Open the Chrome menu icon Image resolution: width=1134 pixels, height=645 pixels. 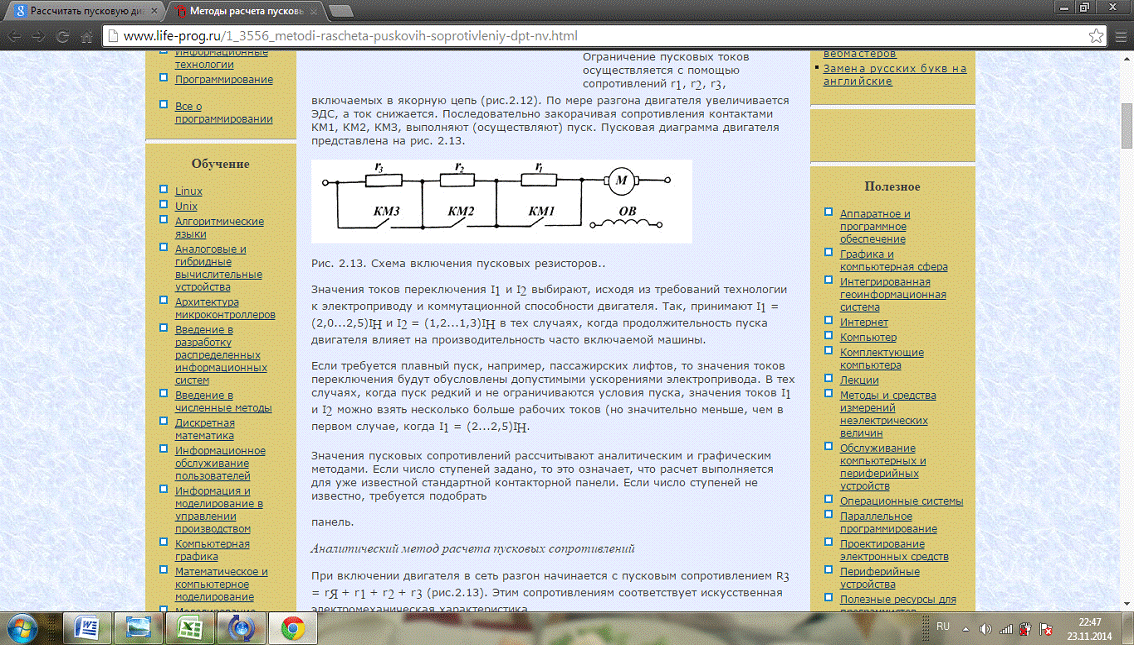click(1119, 36)
